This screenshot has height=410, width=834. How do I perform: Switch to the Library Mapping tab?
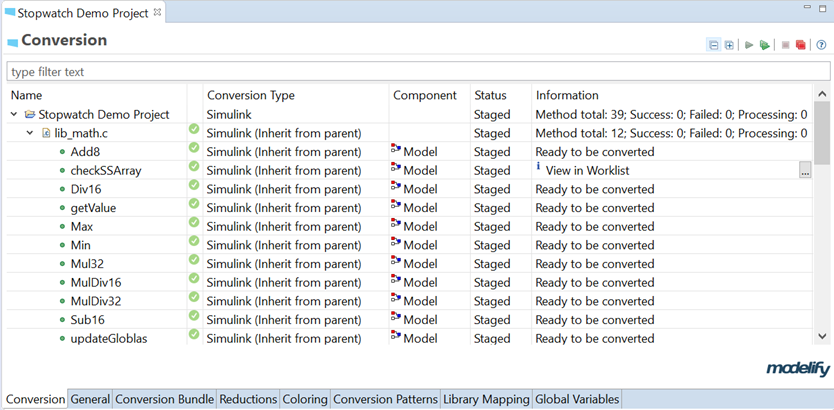[487, 399]
